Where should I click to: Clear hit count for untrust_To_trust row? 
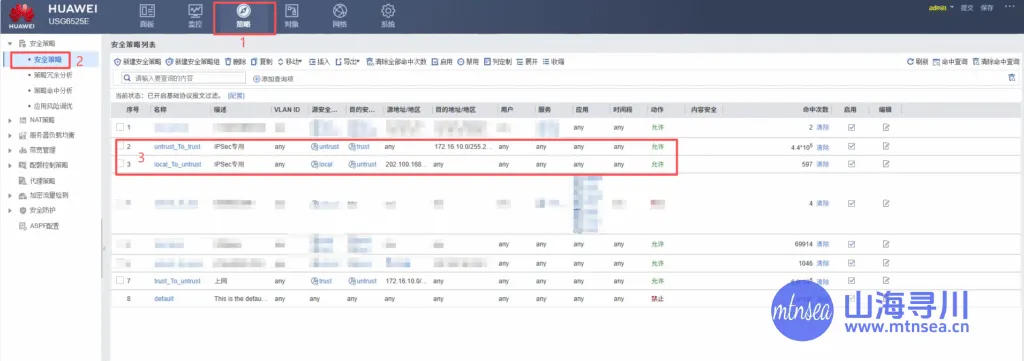[822, 148]
